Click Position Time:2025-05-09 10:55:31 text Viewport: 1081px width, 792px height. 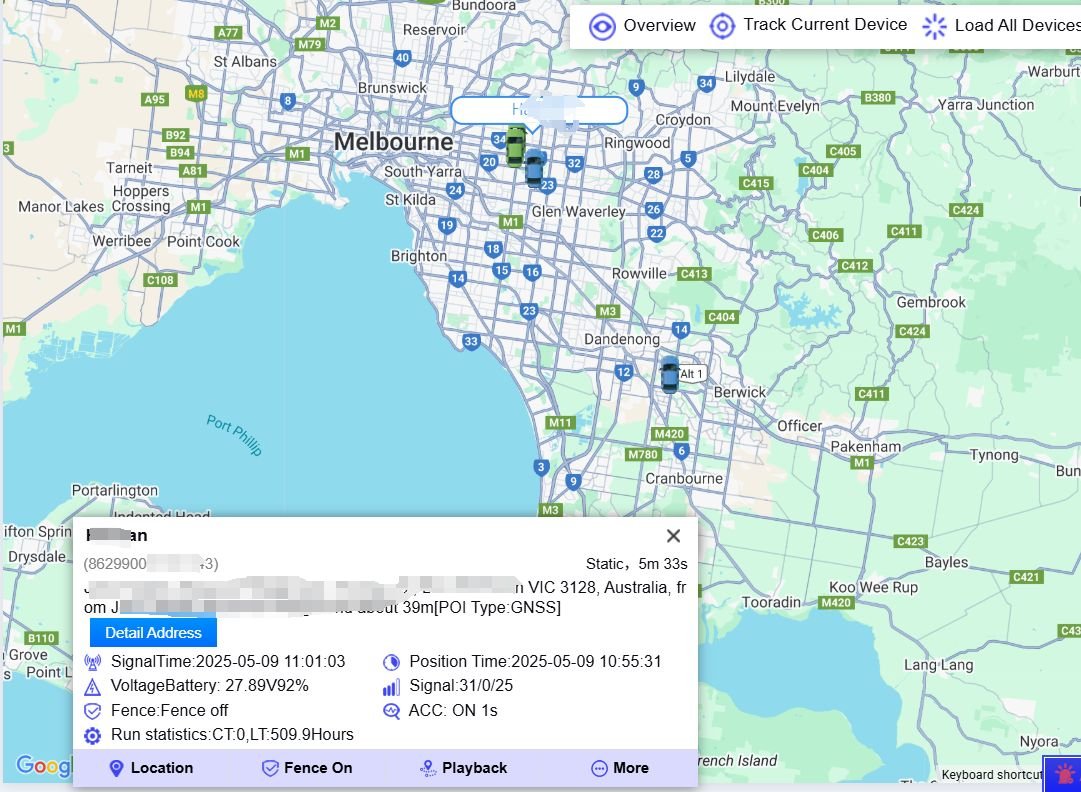point(536,662)
